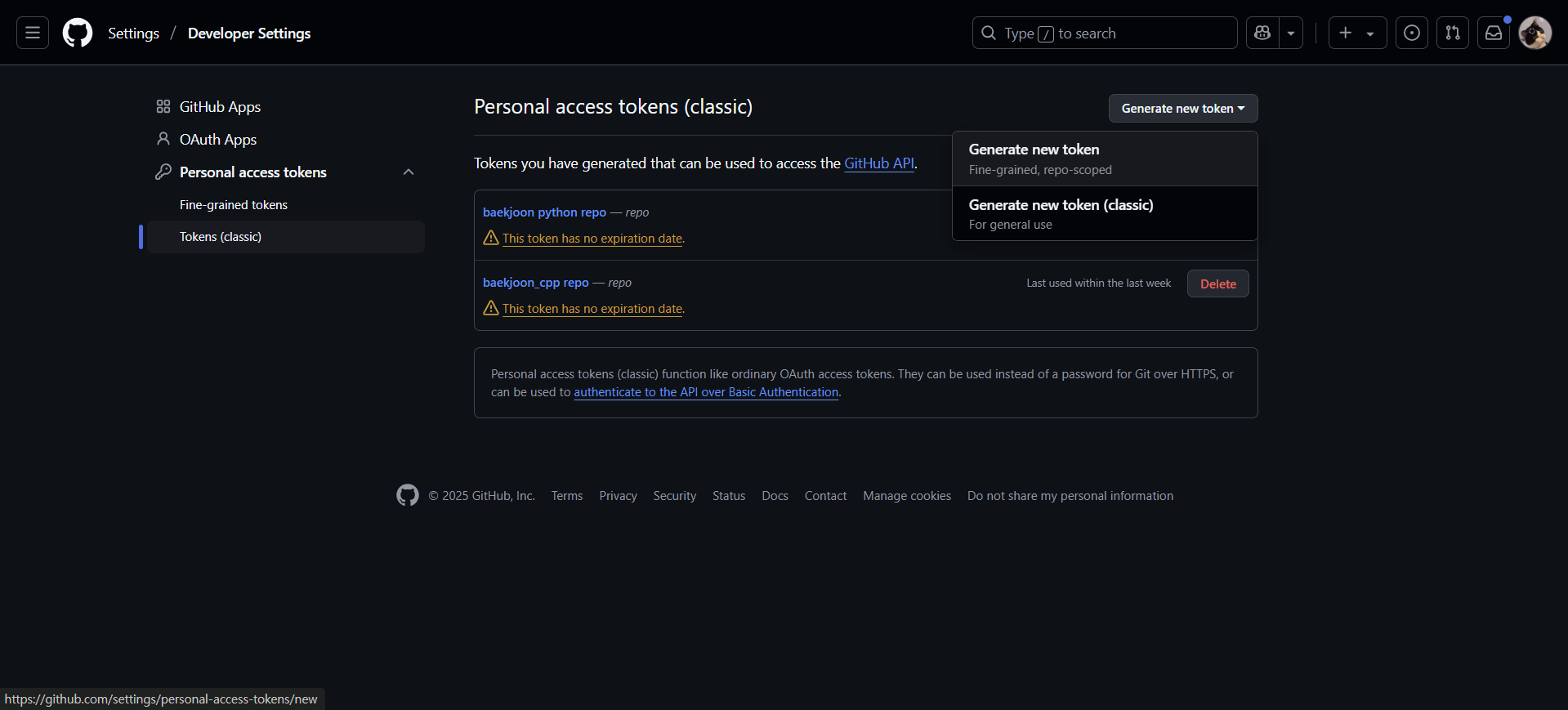
Task: Select Generate new token fine-grained option
Action: click(x=1105, y=159)
